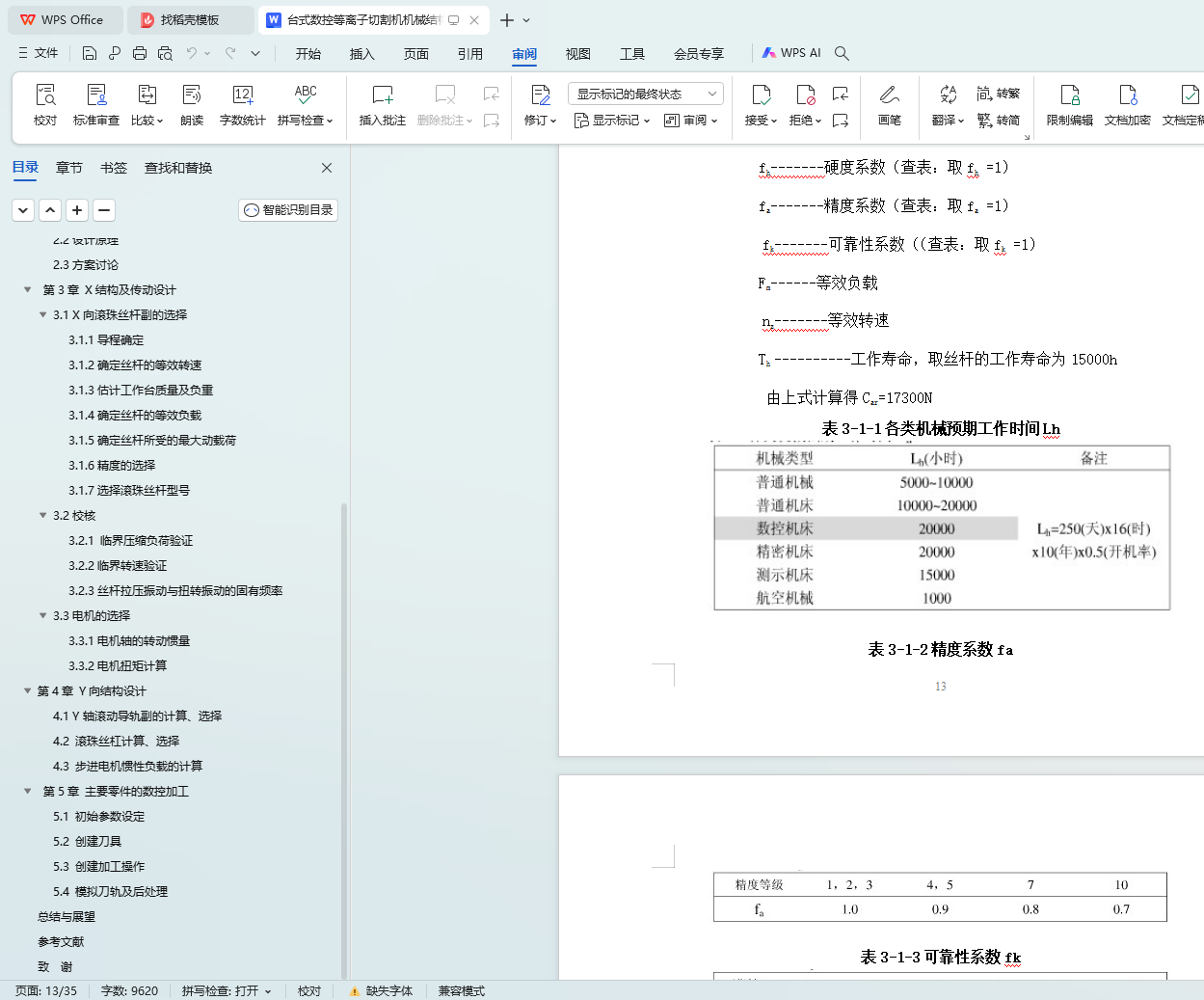1204x1000 pixels.
Task: Open the 查找和替换 navigation tab
Action: pos(178,168)
